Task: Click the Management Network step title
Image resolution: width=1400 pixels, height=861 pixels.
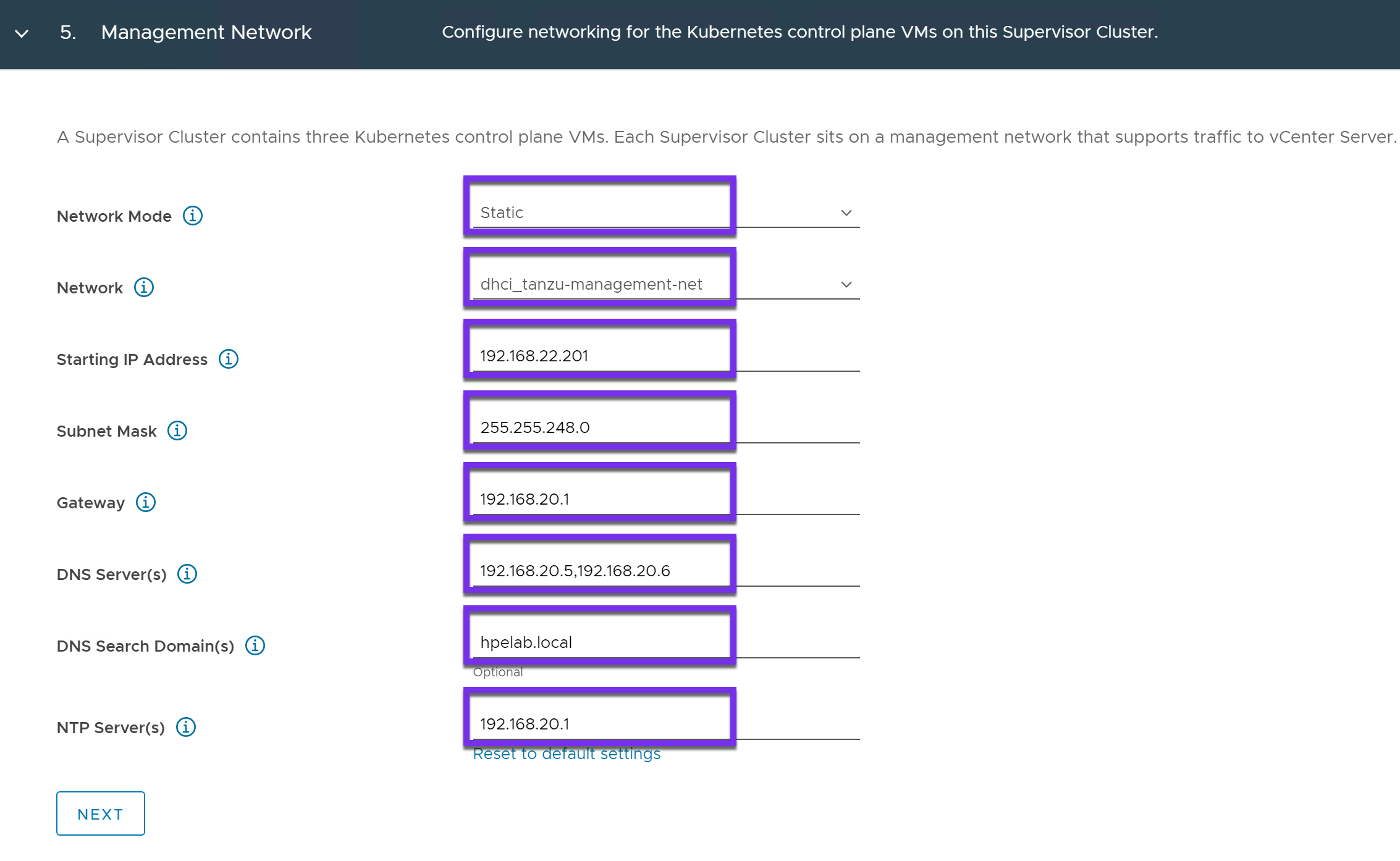Action: point(206,32)
